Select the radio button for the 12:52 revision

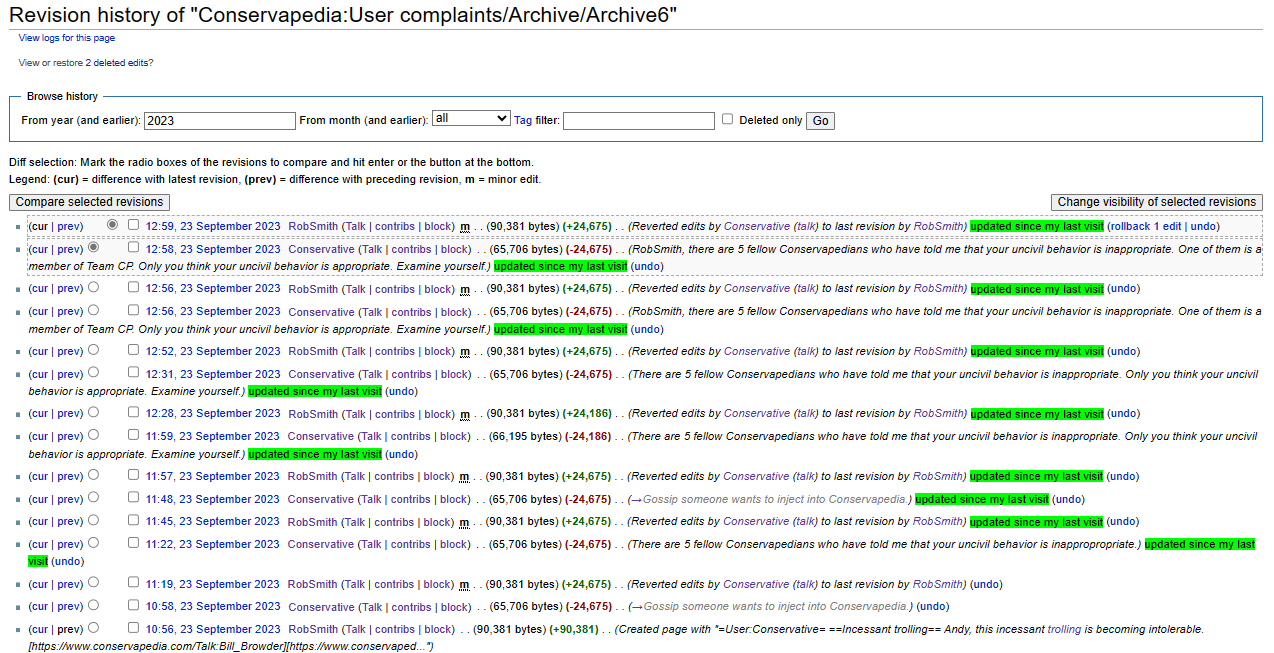click(x=93, y=350)
